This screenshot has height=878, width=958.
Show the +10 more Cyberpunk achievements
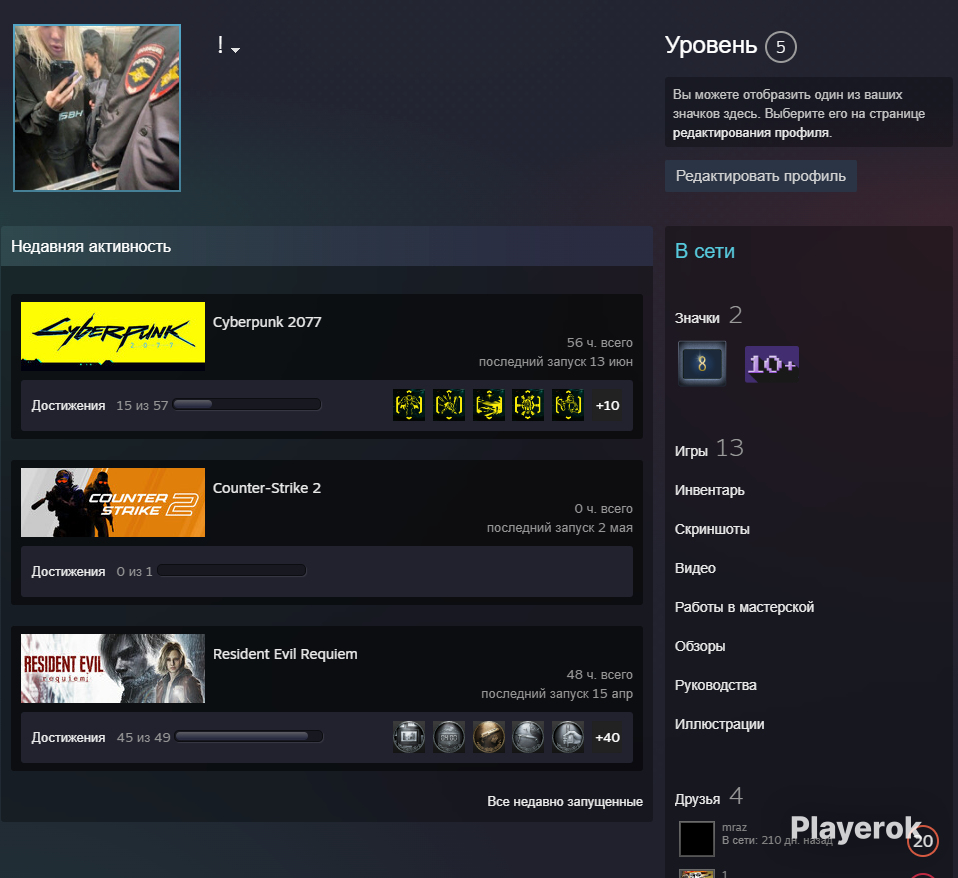pyautogui.click(x=607, y=405)
